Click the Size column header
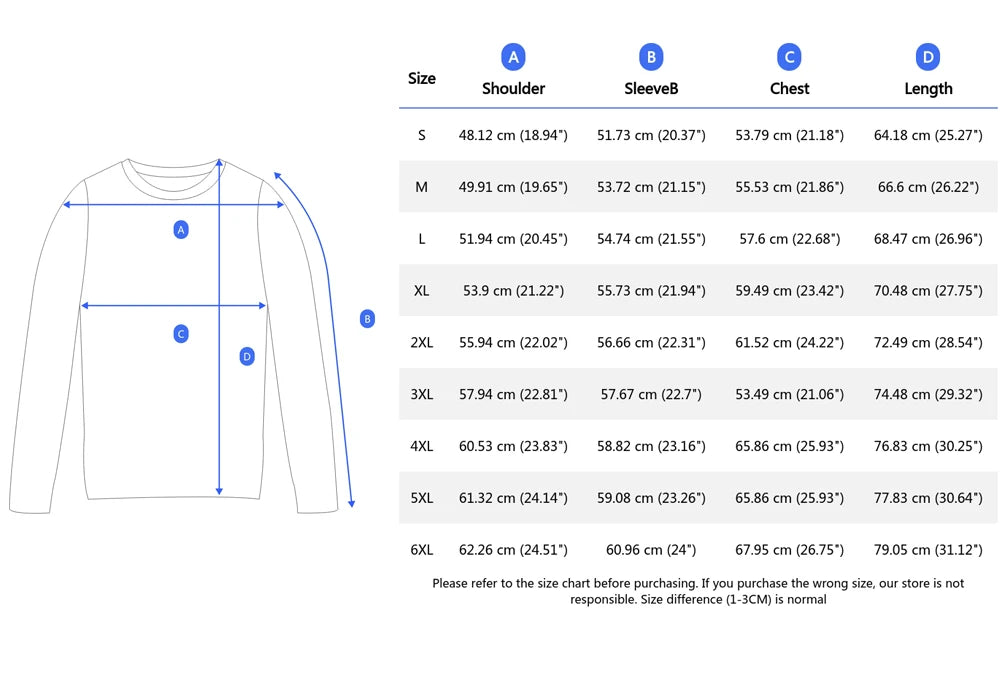This screenshot has height=700, width=1000. pyautogui.click(x=422, y=78)
